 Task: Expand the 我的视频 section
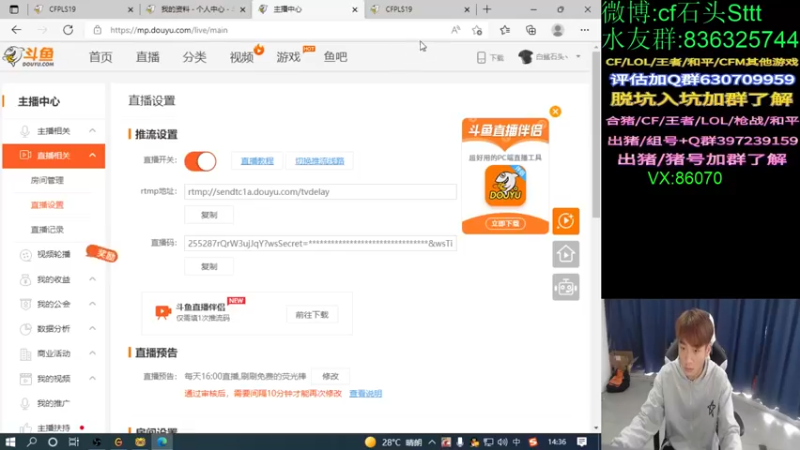click(x=92, y=378)
